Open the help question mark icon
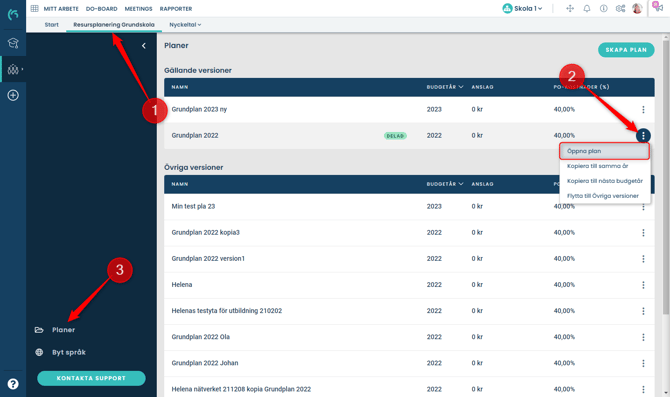 13,384
